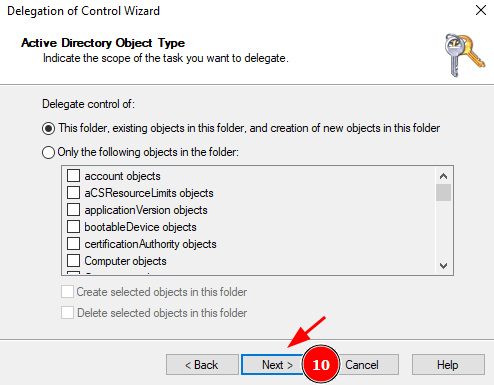494x385 pixels.
Task: Open Help for this wizard page
Action: tap(448, 364)
